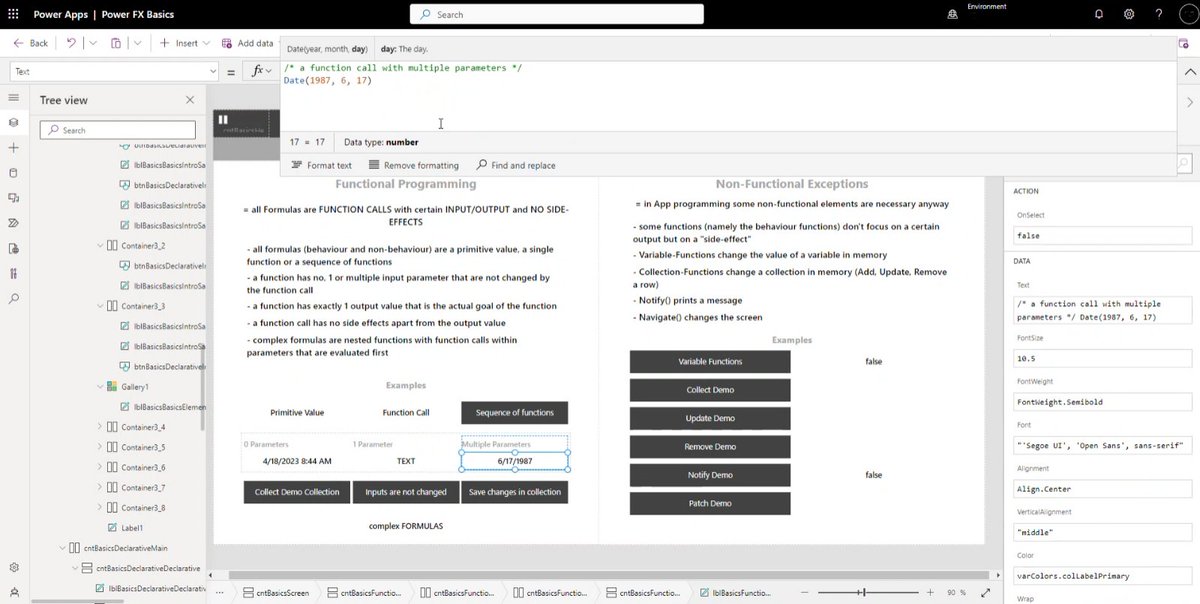Screen dimensions: 1200x604
Task: Click the Notify Demo button
Action: (710, 475)
